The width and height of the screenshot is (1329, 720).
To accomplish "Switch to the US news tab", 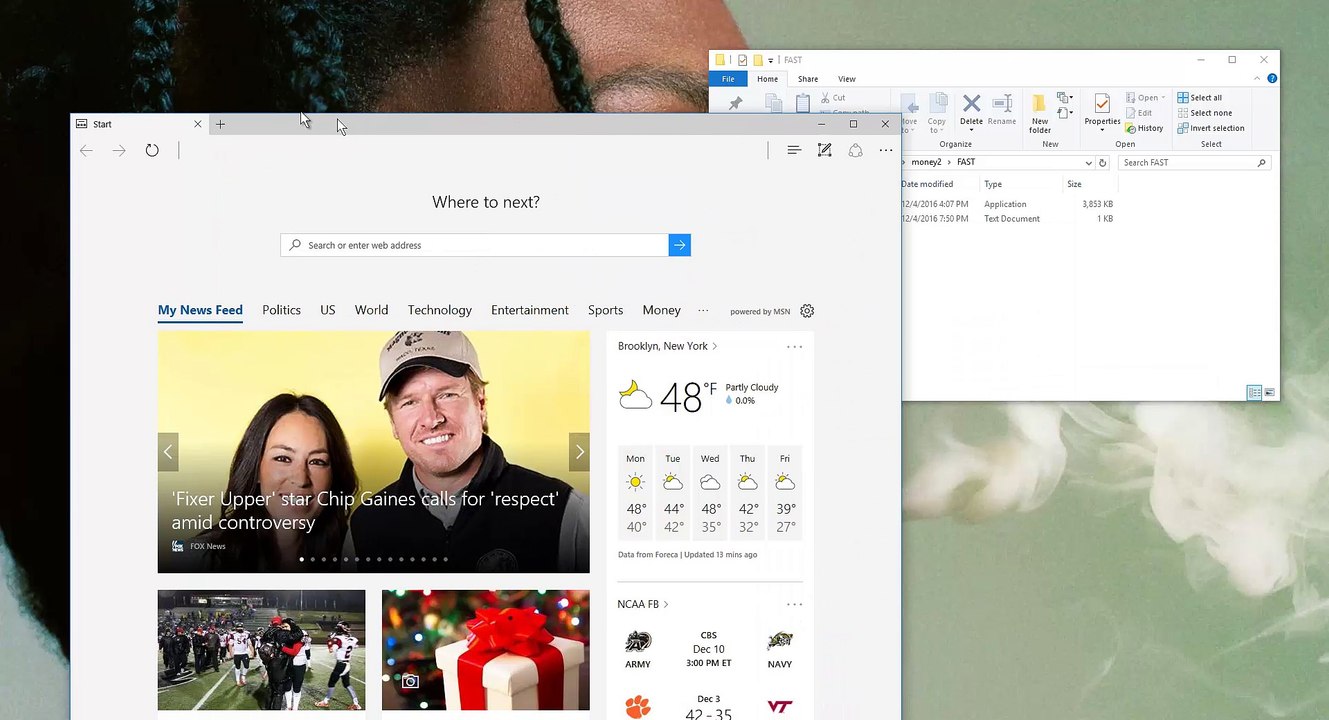I will 327,310.
